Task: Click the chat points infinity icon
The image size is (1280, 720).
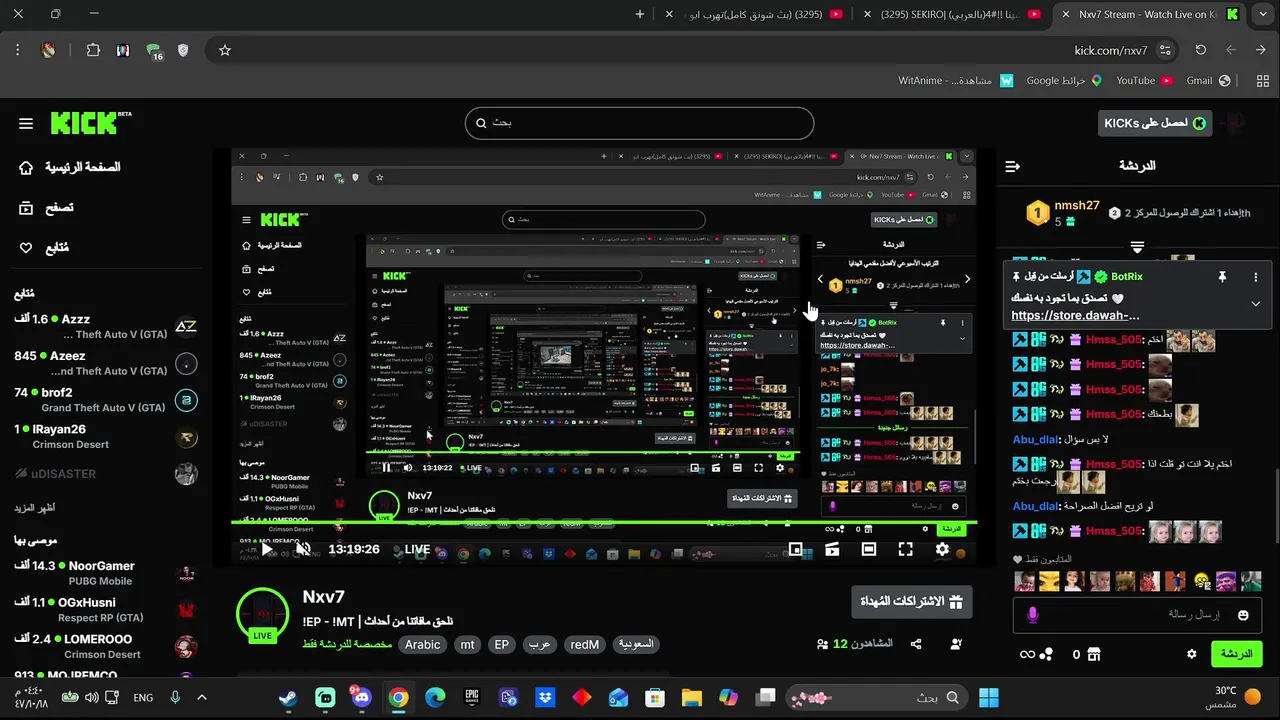Action: point(1027,654)
